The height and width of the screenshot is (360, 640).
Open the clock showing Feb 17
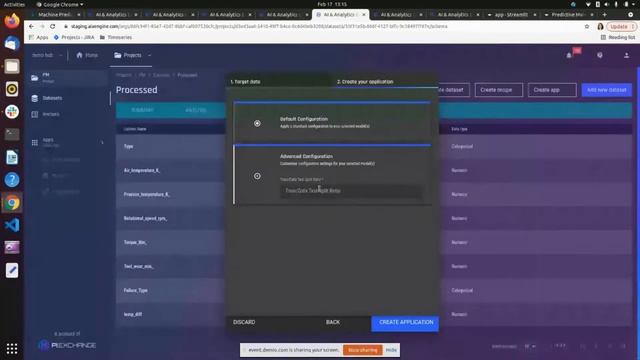pos(332,4)
